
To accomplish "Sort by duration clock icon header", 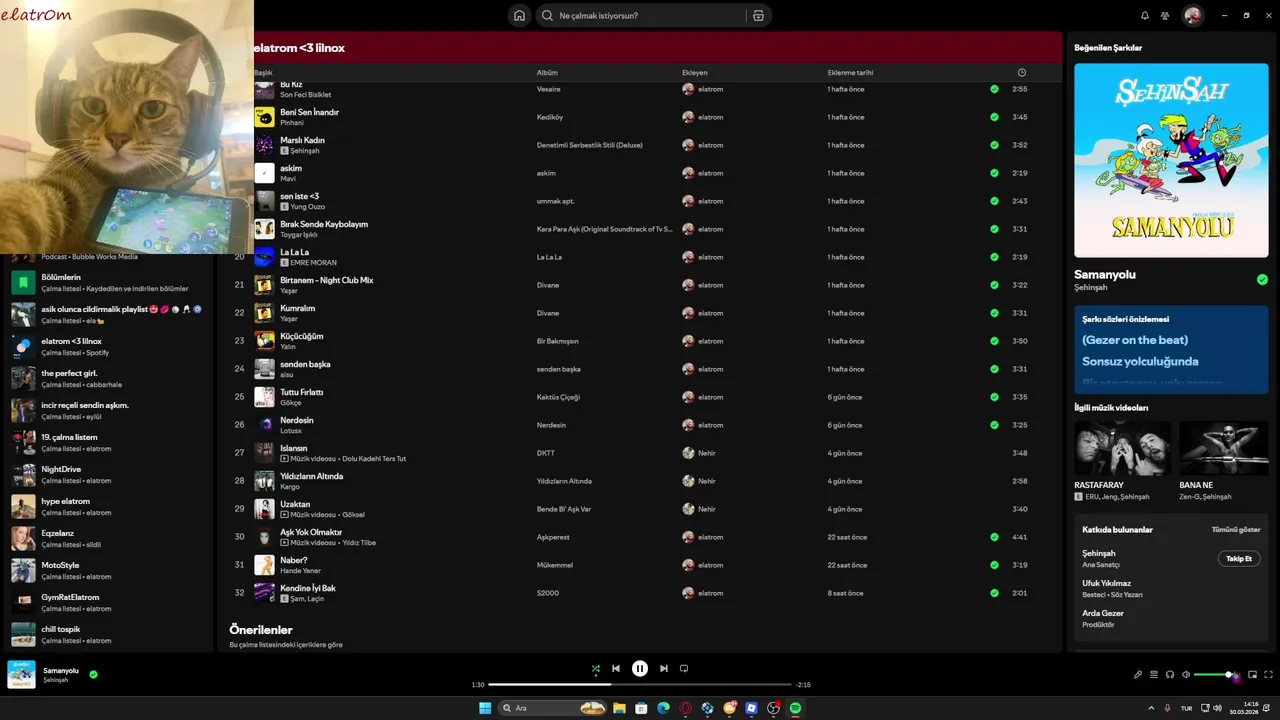I will pyautogui.click(x=1021, y=73).
